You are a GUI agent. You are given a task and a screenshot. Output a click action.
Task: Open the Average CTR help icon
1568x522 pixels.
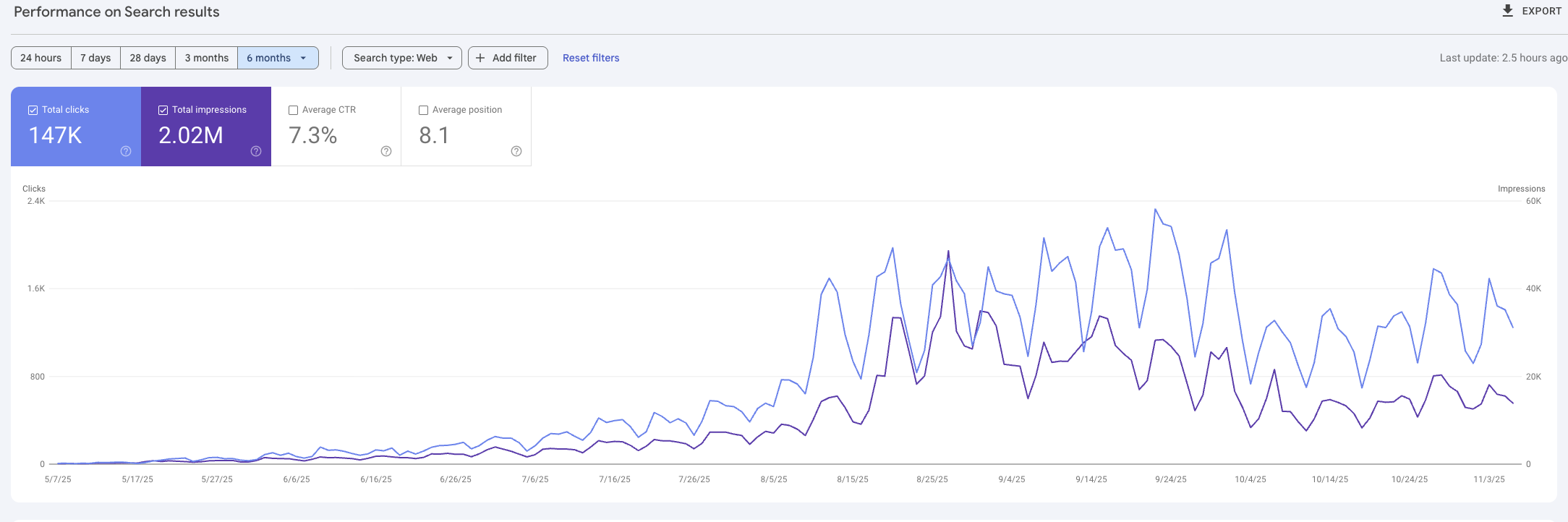pyautogui.click(x=386, y=151)
